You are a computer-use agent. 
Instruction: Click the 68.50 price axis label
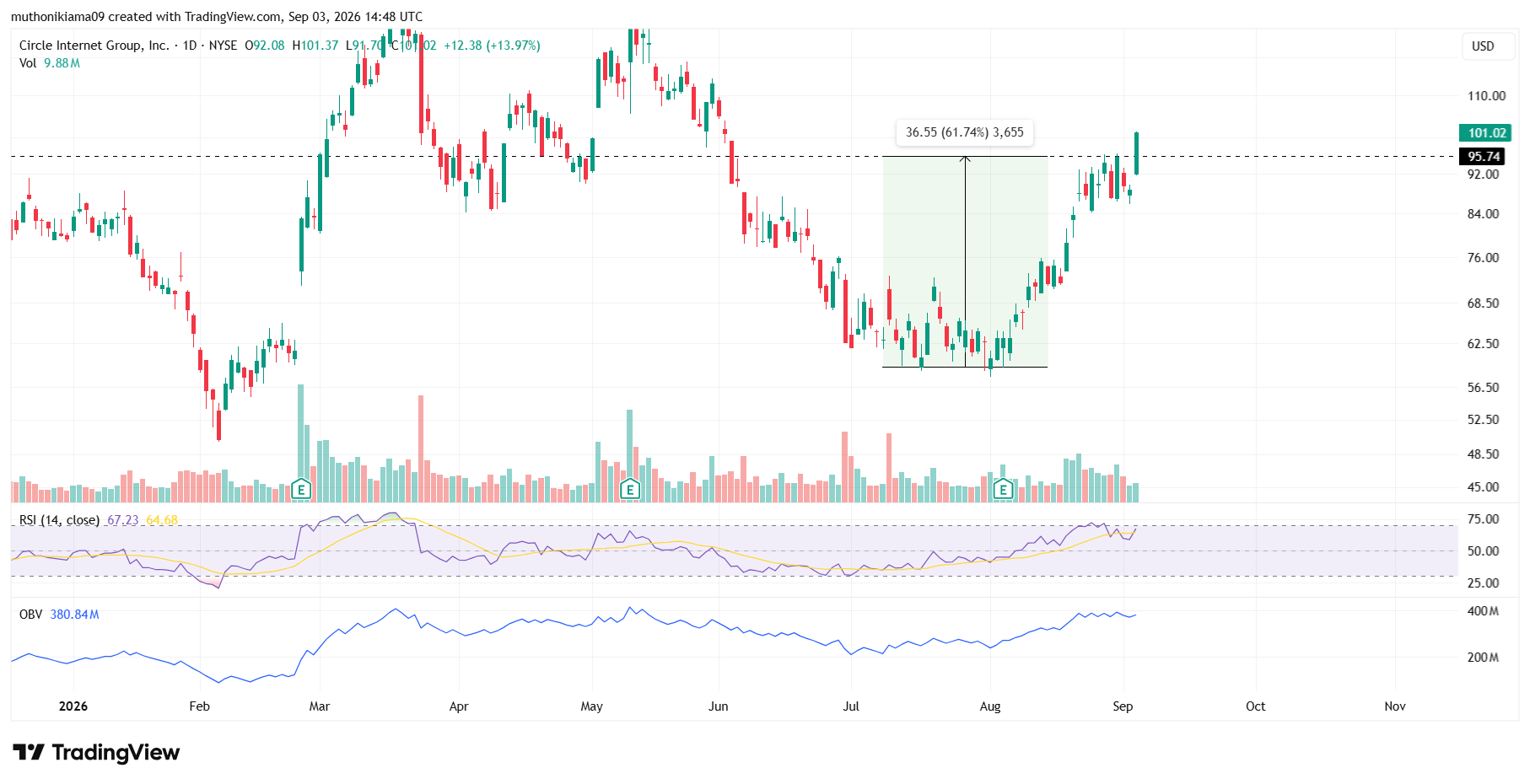1483,303
